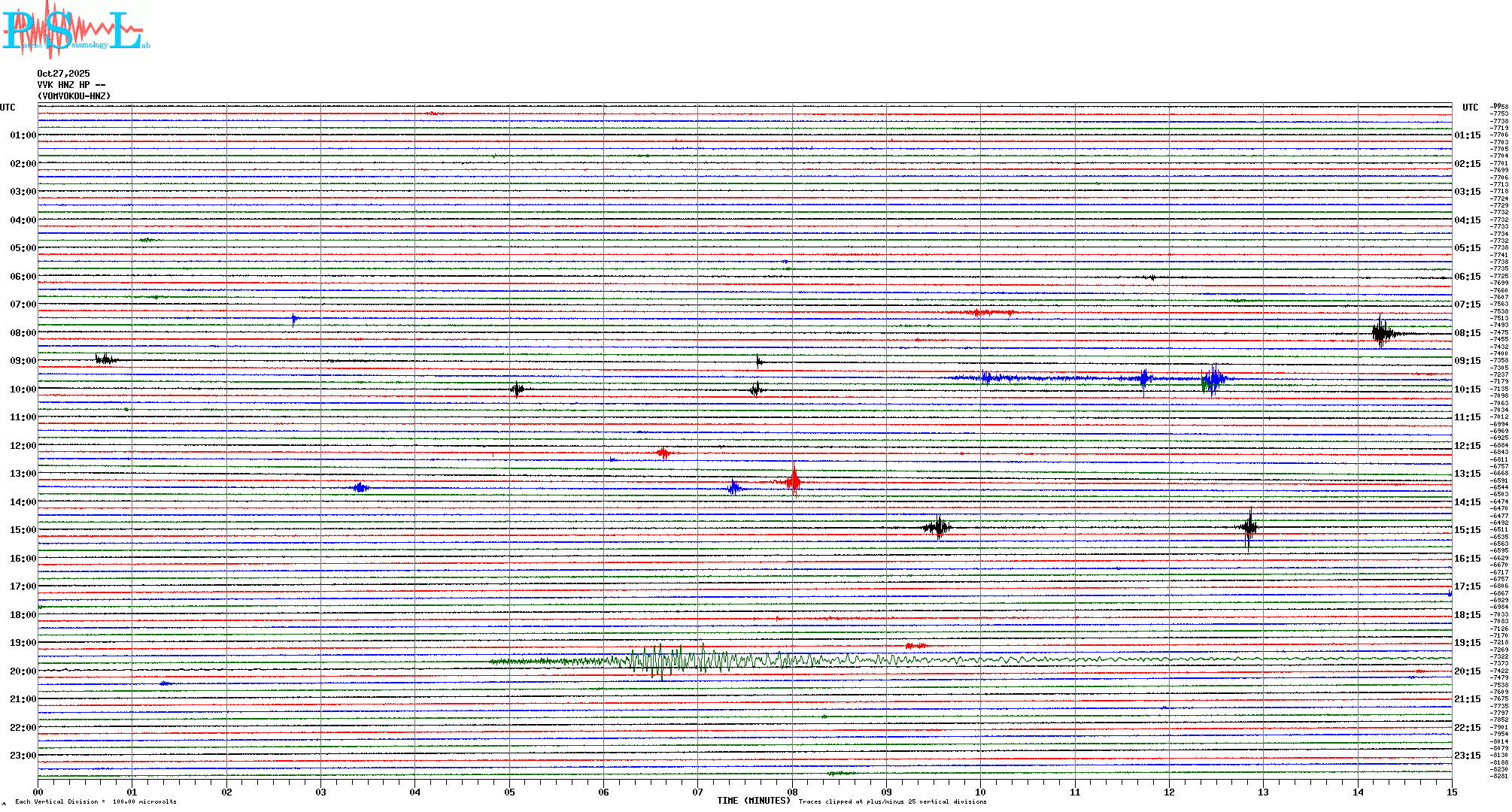Click the Each Vertical Division scale note
This screenshot has width=1512, height=812.
tap(96, 801)
